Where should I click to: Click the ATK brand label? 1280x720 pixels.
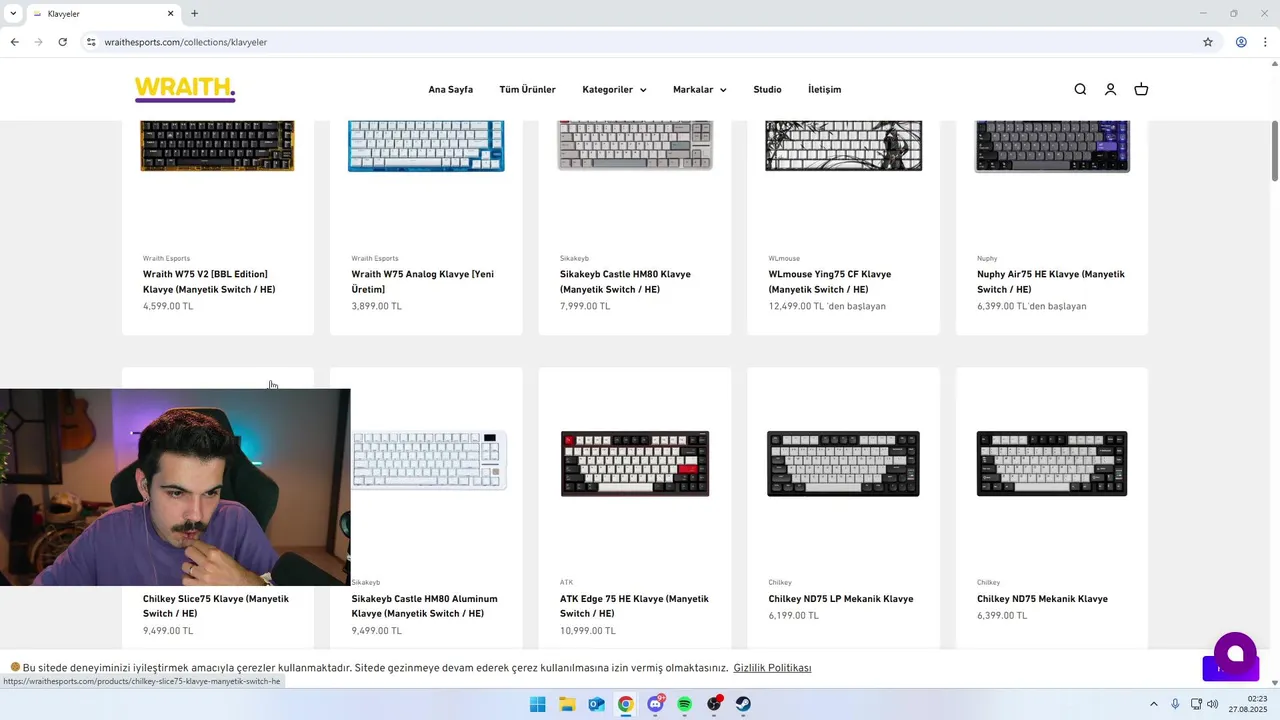[x=566, y=582]
